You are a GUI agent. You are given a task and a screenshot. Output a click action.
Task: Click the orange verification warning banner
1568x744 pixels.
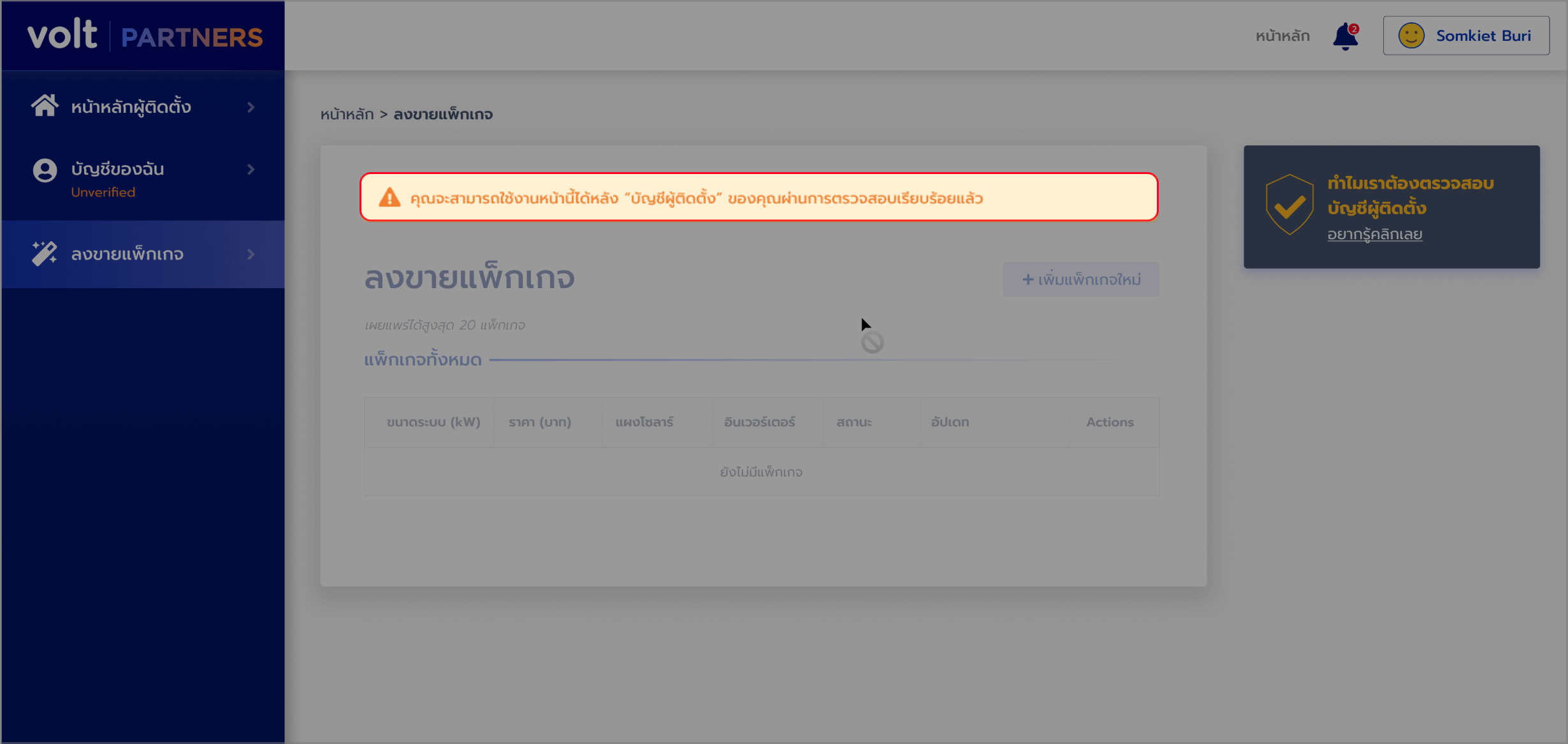pos(759,197)
